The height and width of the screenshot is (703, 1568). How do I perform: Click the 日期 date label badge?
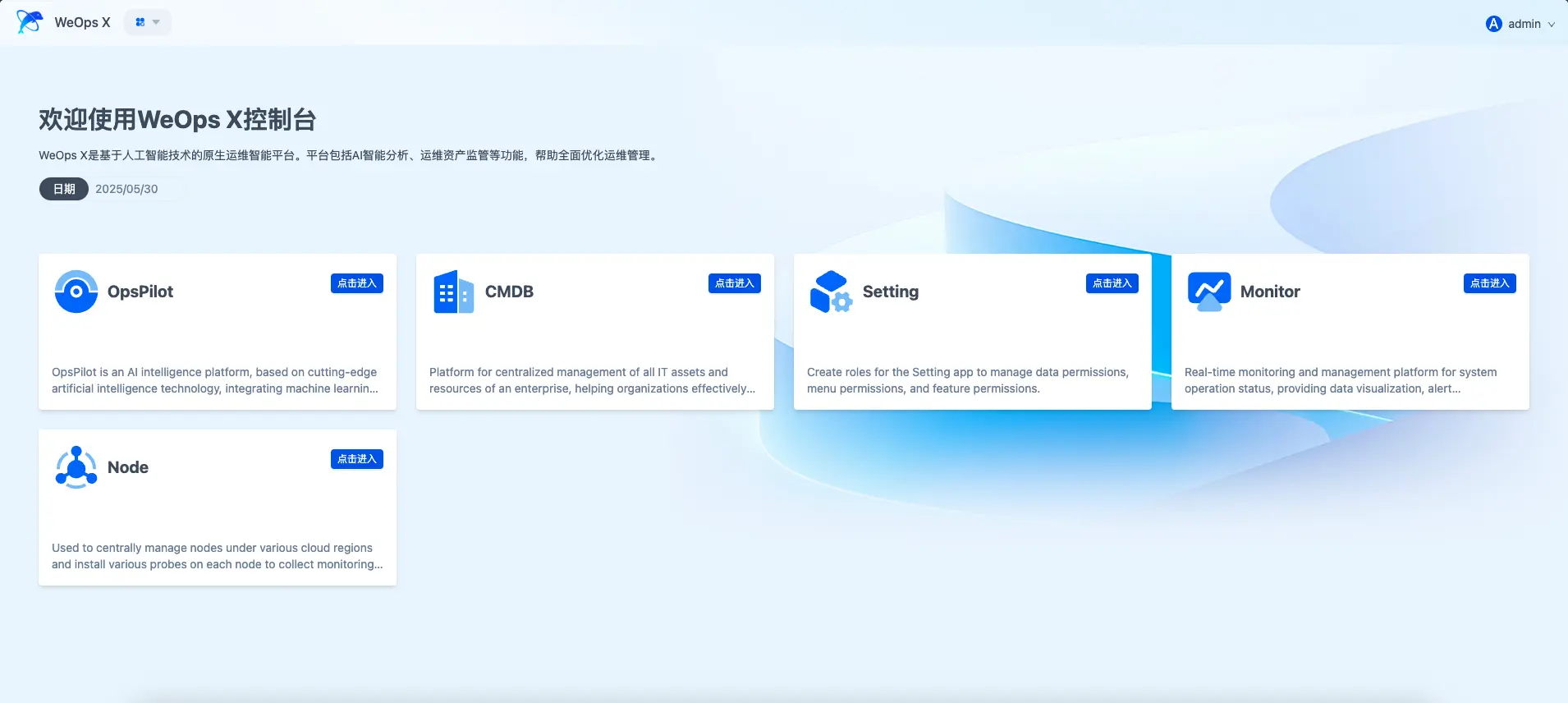[x=64, y=189]
